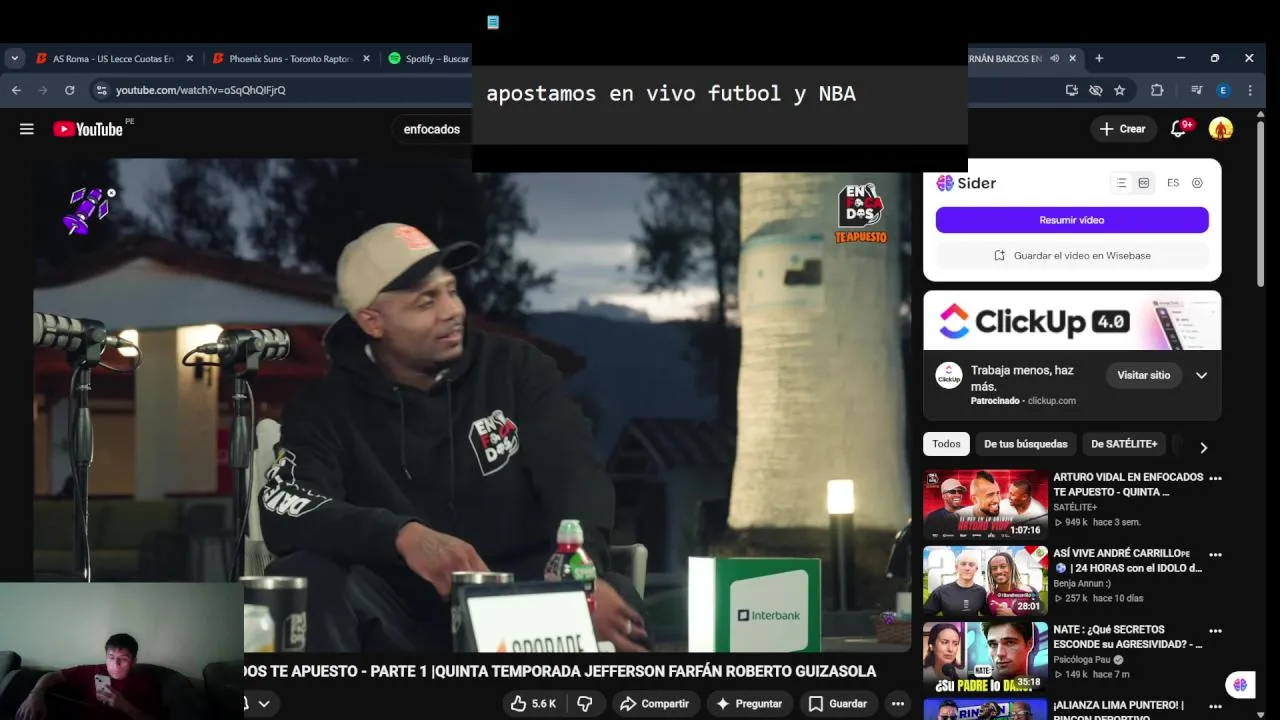Open ClickUp 4.0 ad banner
This screenshot has width=1280, height=720.
pyautogui.click(x=1072, y=320)
